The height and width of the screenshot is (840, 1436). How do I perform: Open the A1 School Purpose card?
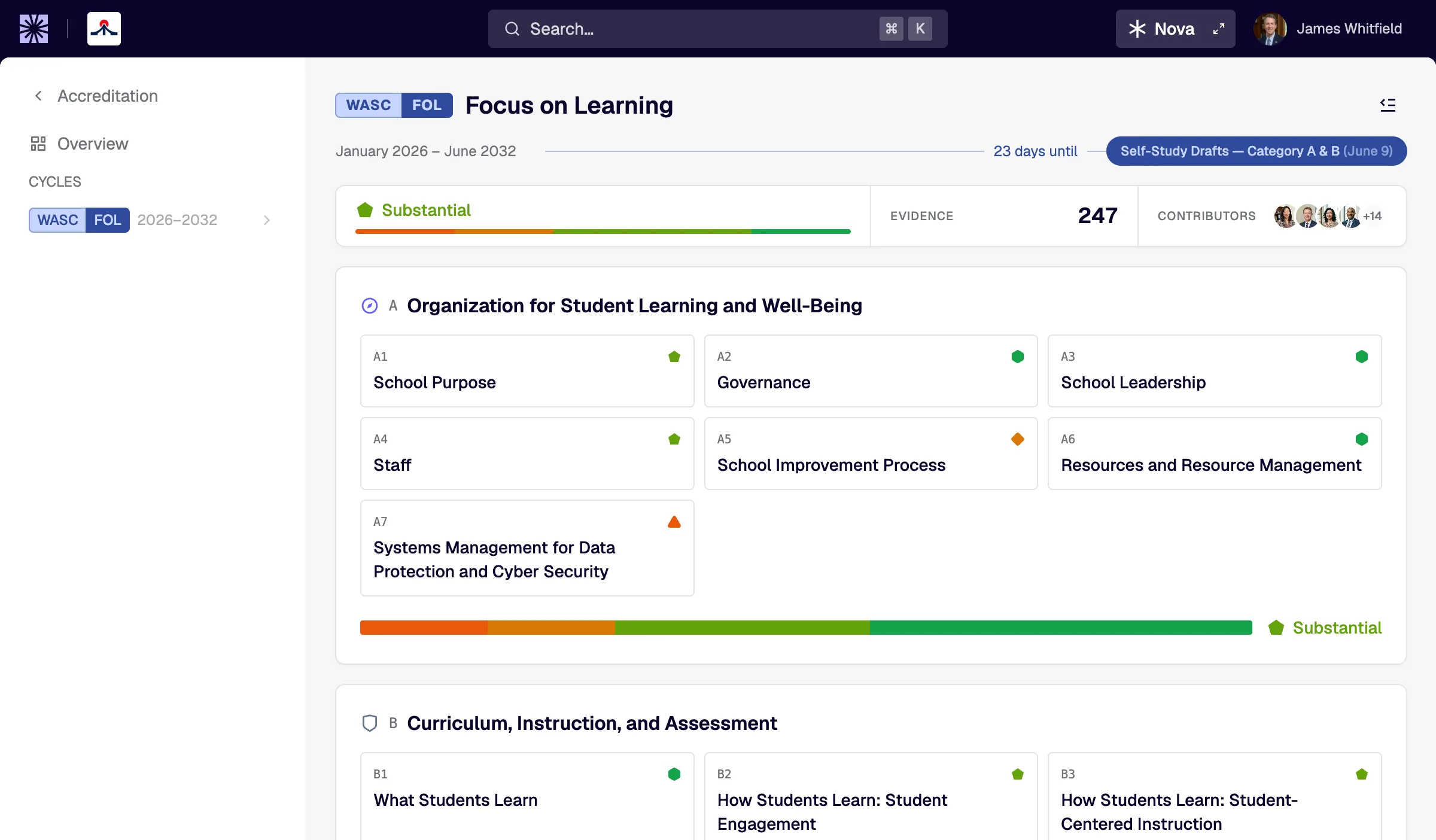tap(527, 371)
